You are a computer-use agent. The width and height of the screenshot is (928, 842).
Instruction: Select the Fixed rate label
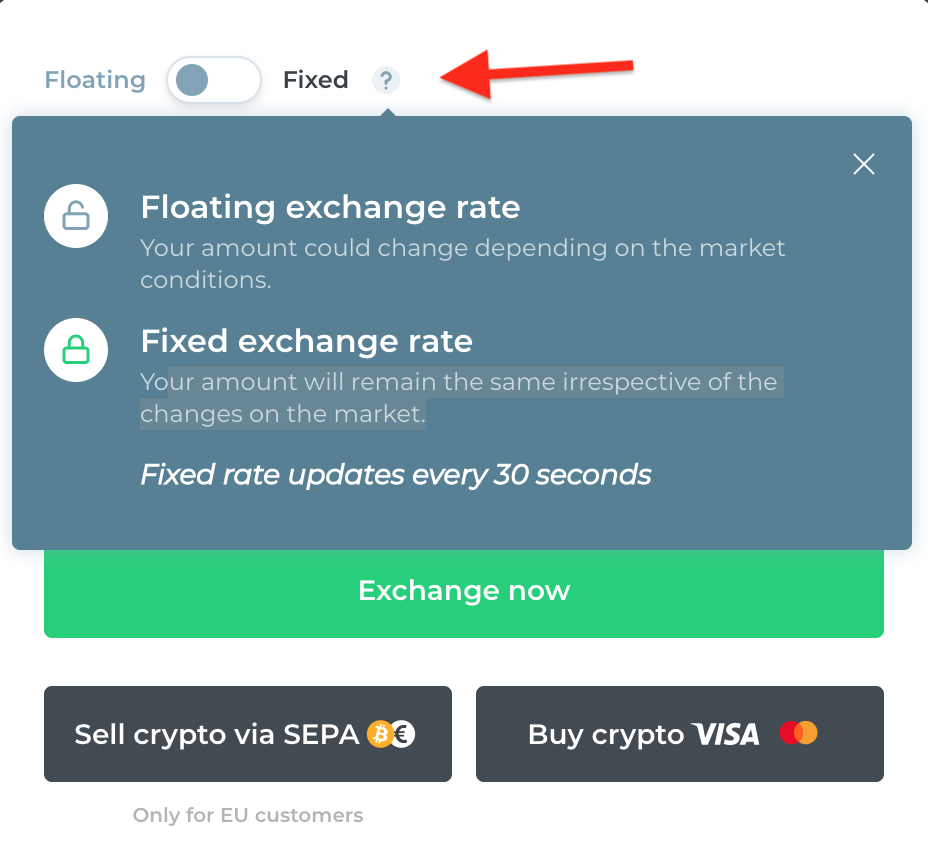pos(315,80)
